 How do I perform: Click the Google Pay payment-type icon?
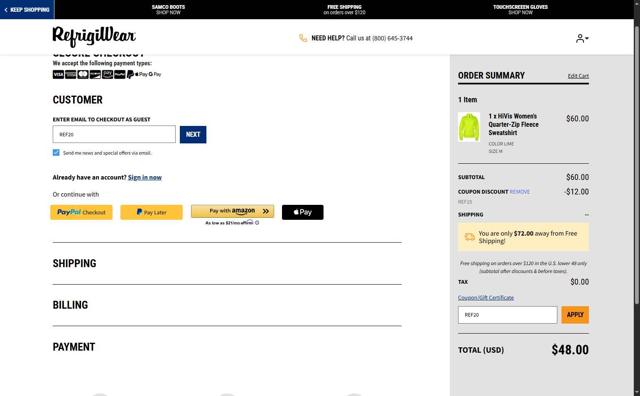(x=155, y=74)
